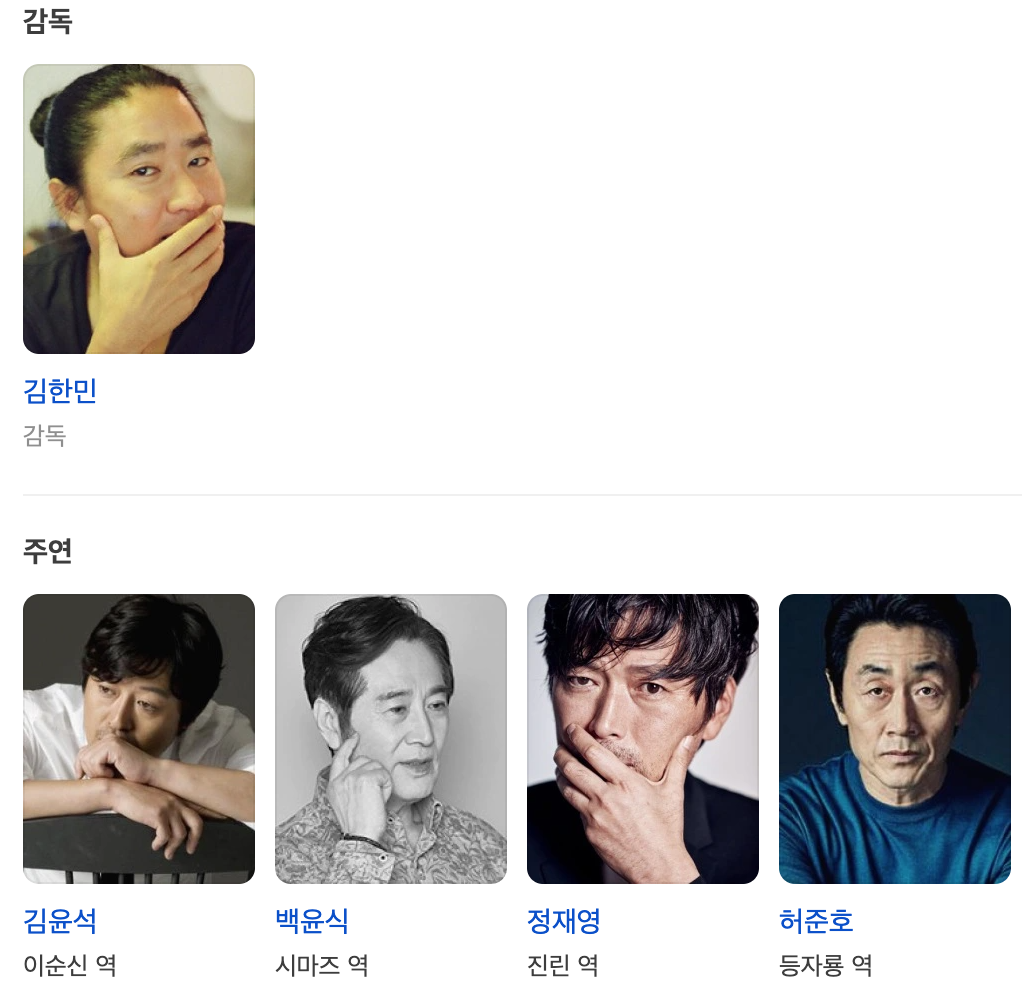Select the 감독 section heading

(48, 21)
